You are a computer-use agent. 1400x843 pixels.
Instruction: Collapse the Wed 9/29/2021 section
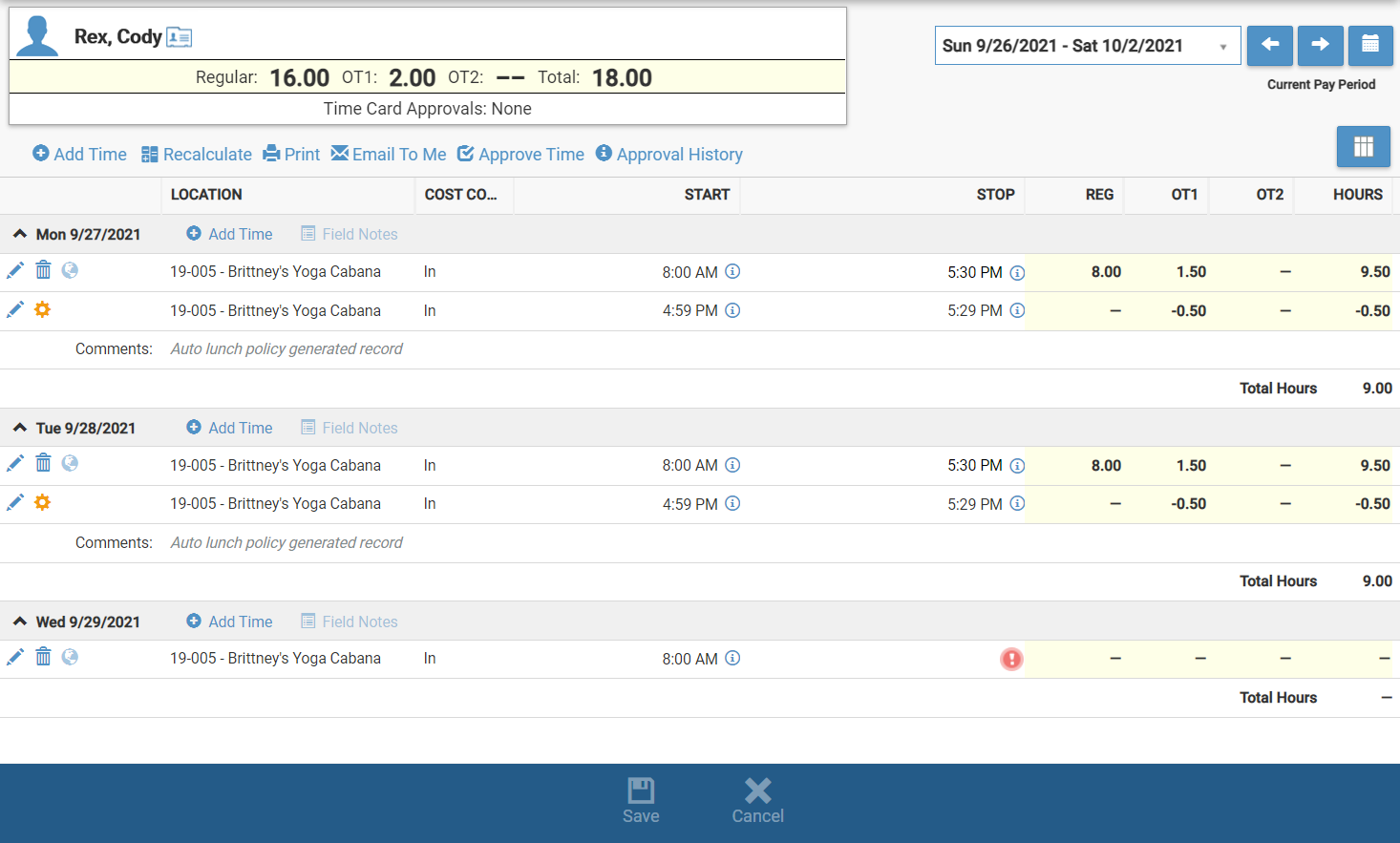click(20, 622)
